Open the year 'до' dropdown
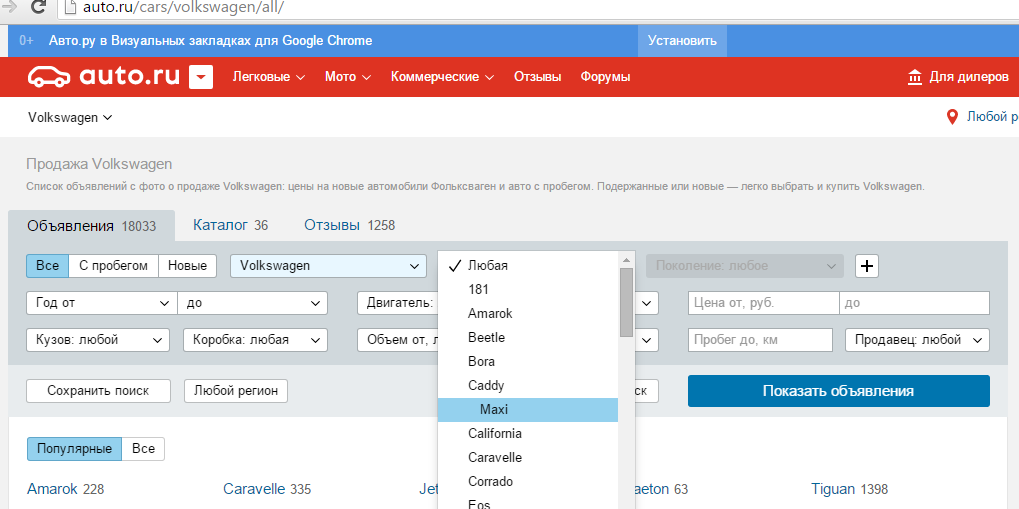The width and height of the screenshot is (1019, 509). [x=252, y=303]
